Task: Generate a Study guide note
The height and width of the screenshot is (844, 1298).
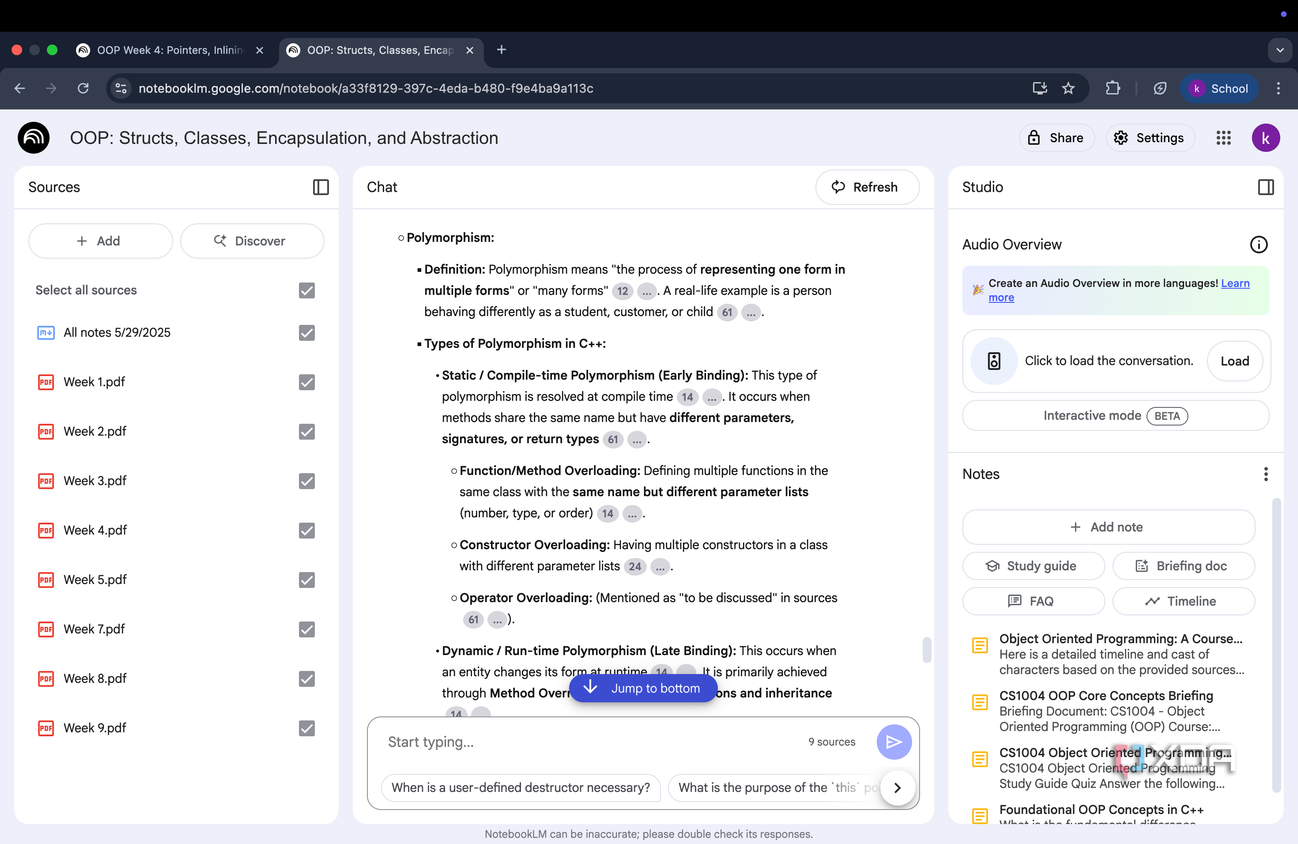Action: [1033, 566]
